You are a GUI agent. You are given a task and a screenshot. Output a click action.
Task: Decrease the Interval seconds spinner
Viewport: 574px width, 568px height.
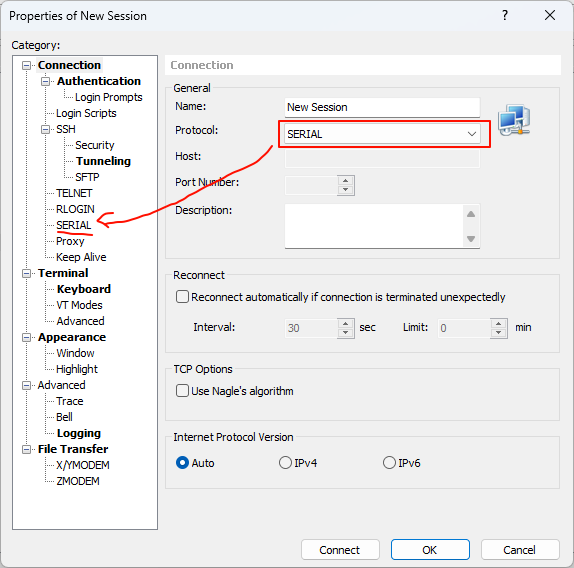pyautogui.click(x=346, y=333)
